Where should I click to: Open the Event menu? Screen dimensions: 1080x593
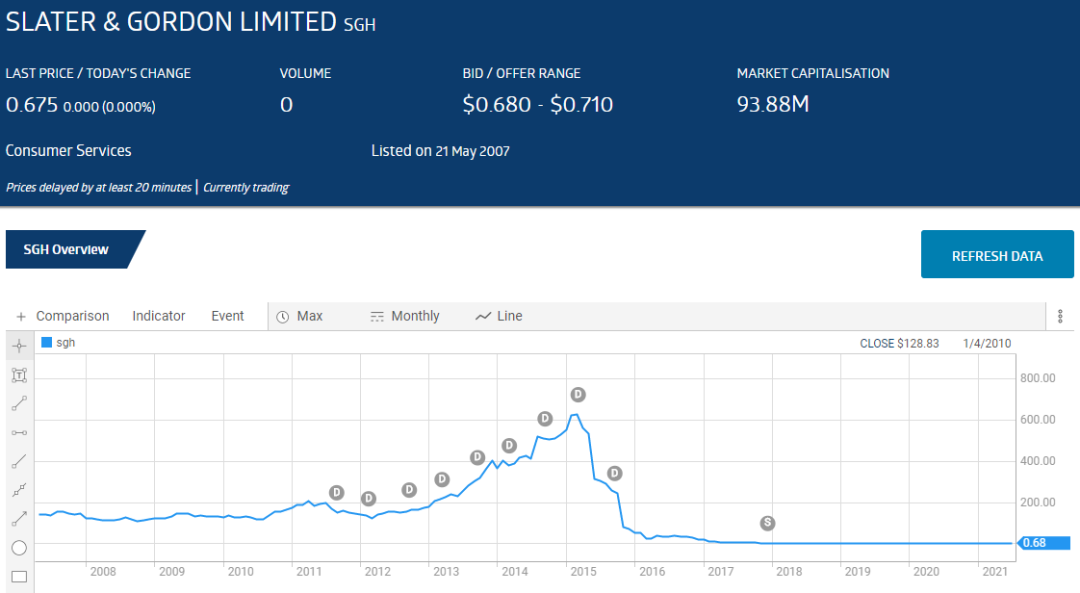[x=227, y=316]
